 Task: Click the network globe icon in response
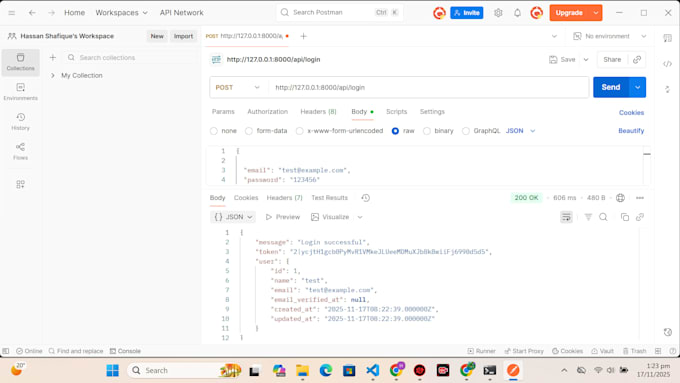621,198
